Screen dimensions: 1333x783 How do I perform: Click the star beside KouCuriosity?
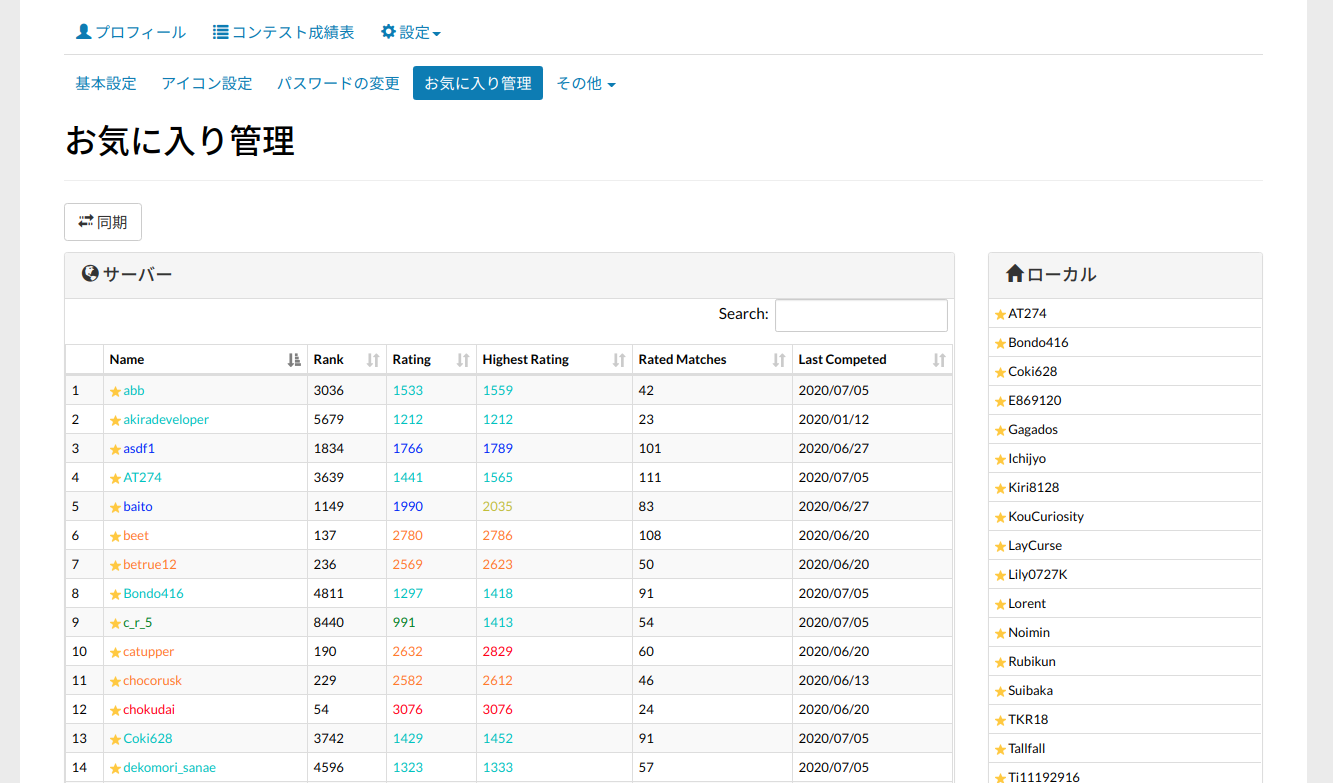[x=1000, y=517]
